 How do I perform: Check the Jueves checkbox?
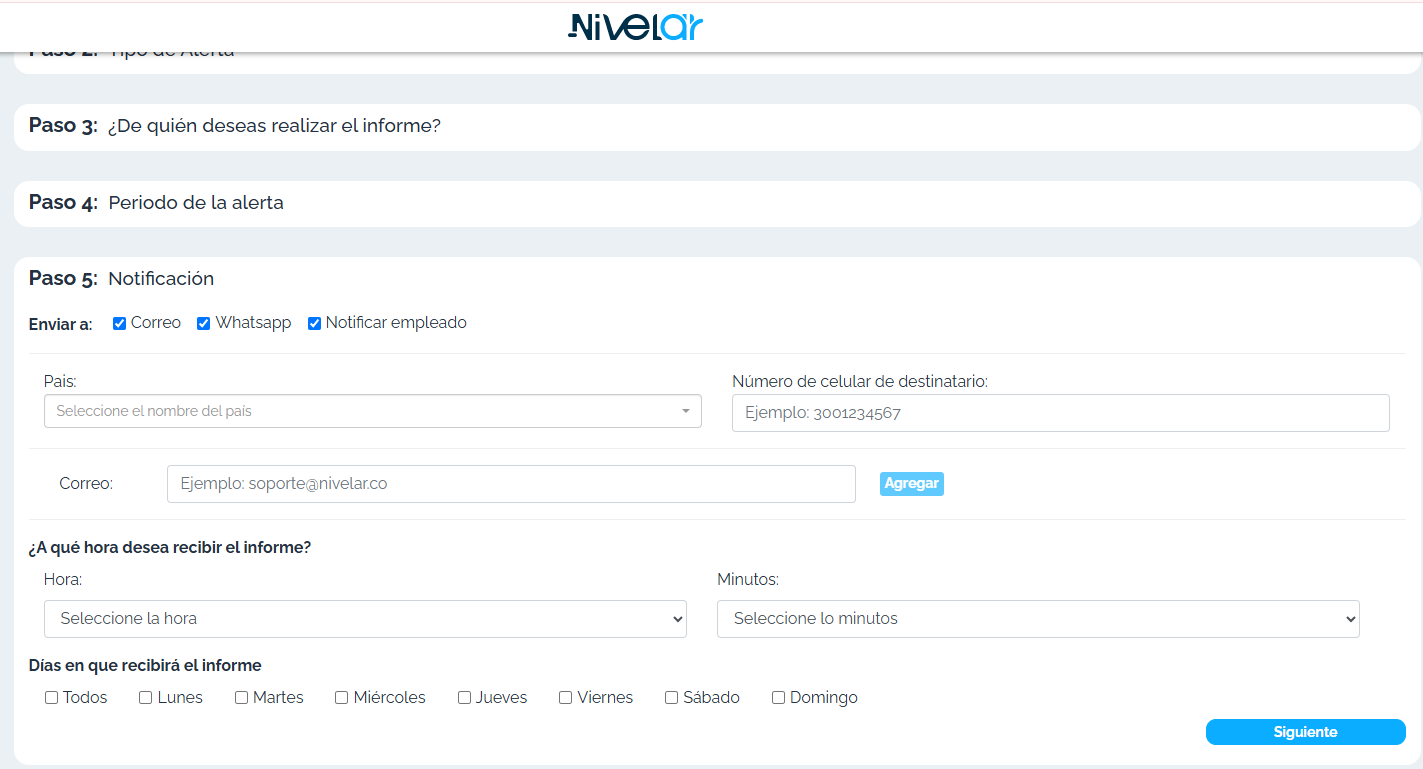click(x=465, y=698)
